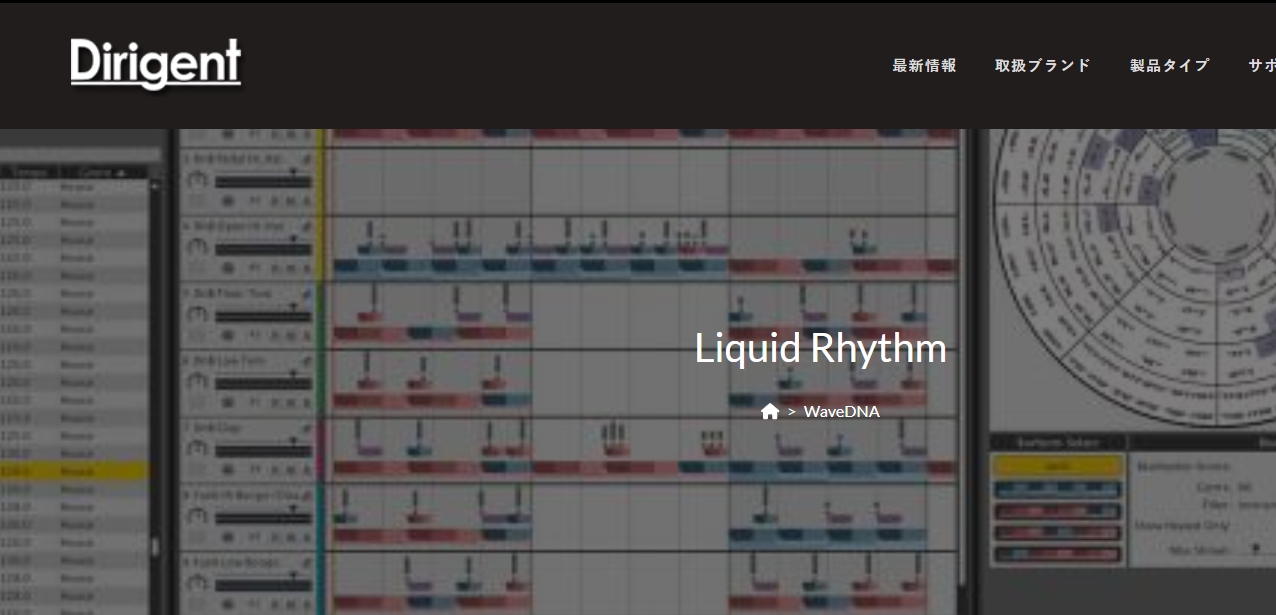Open the 製品タイプ menu

tap(1170, 64)
